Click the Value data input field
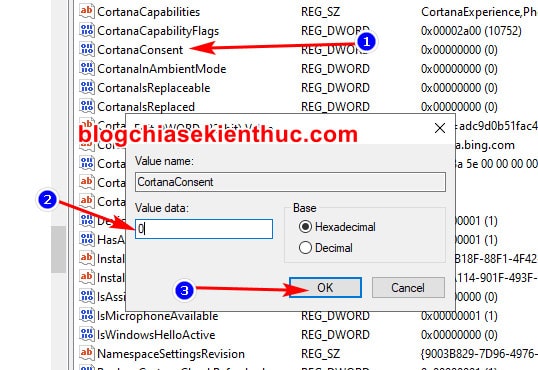 pyautogui.click(x=204, y=229)
